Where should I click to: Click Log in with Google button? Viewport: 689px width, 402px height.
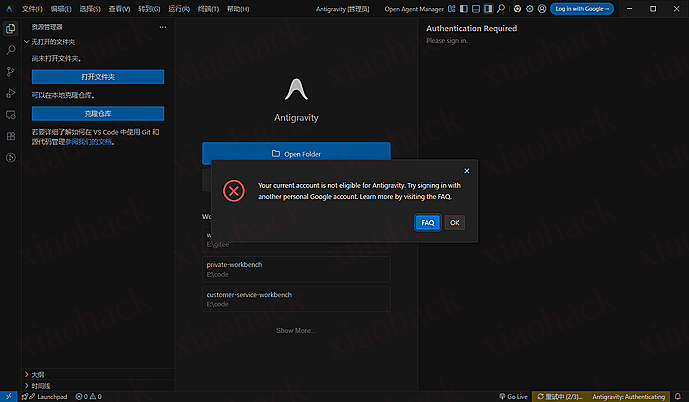coord(581,8)
